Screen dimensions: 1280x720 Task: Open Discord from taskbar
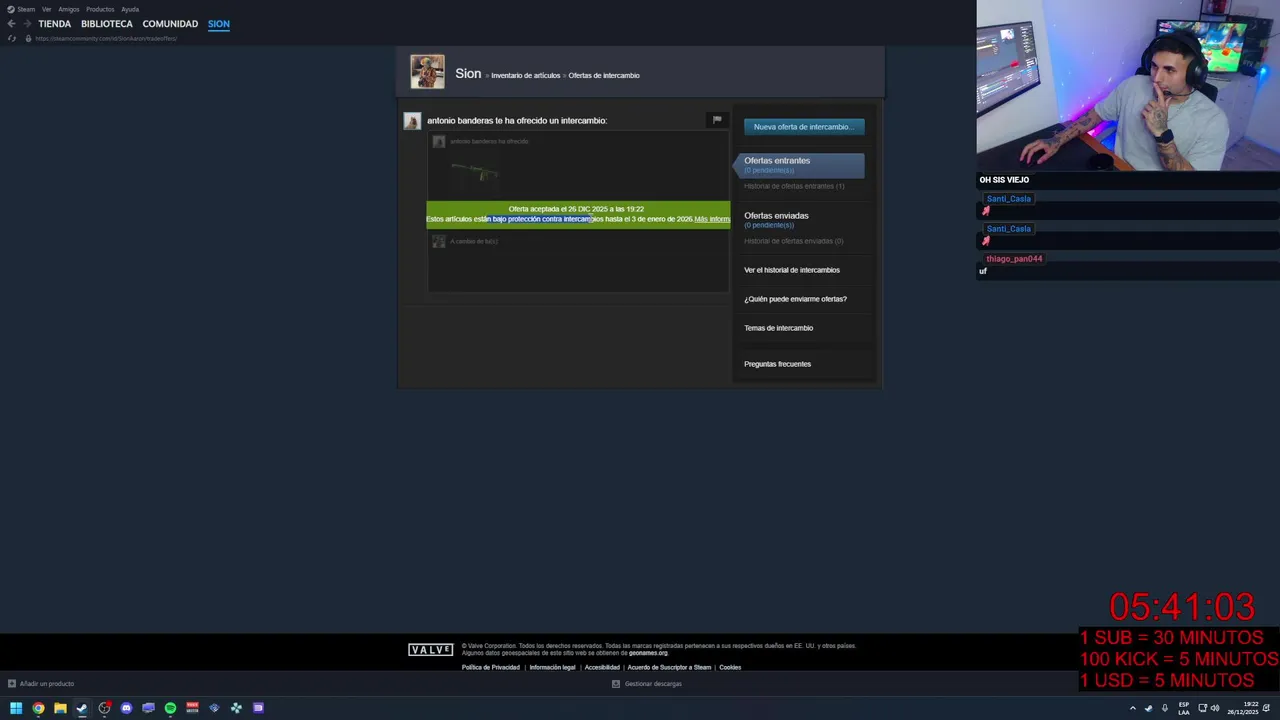tap(126, 708)
